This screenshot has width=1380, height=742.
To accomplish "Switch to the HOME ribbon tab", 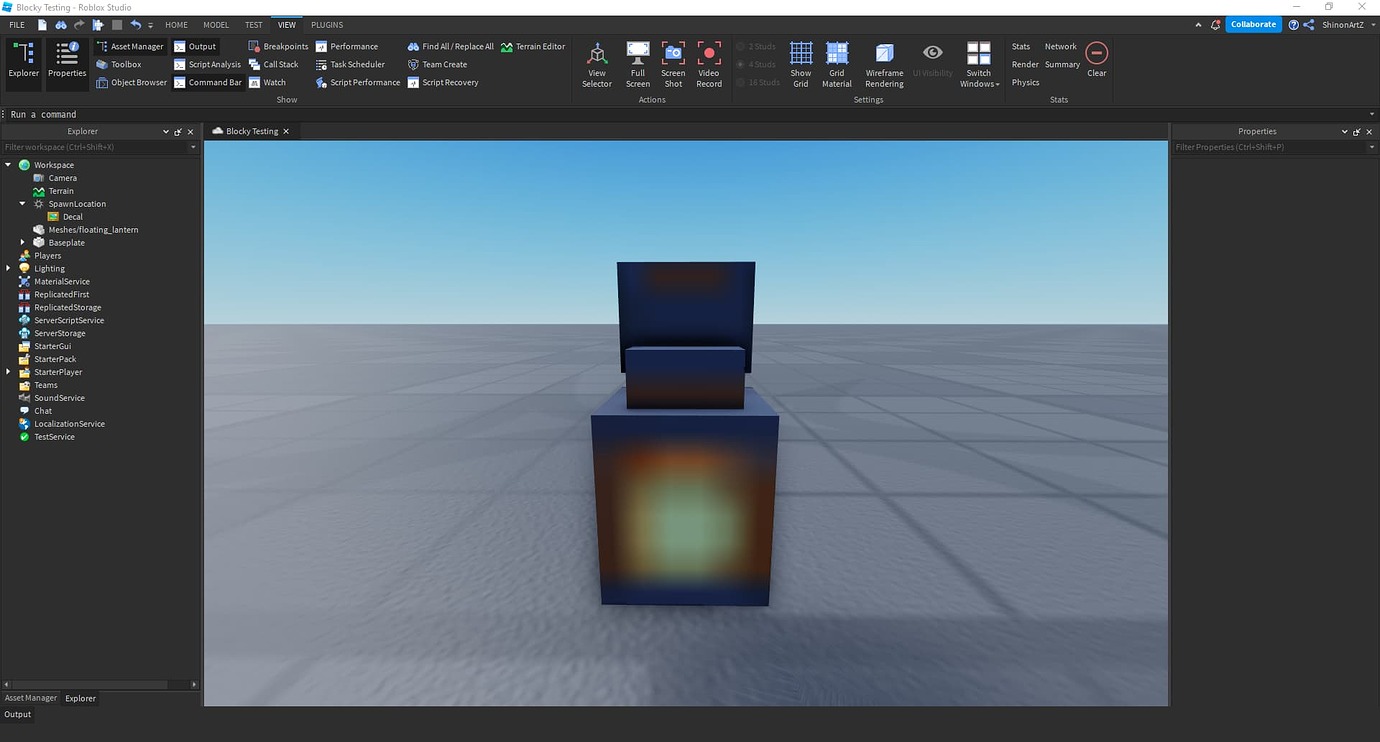I will click(176, 24).
